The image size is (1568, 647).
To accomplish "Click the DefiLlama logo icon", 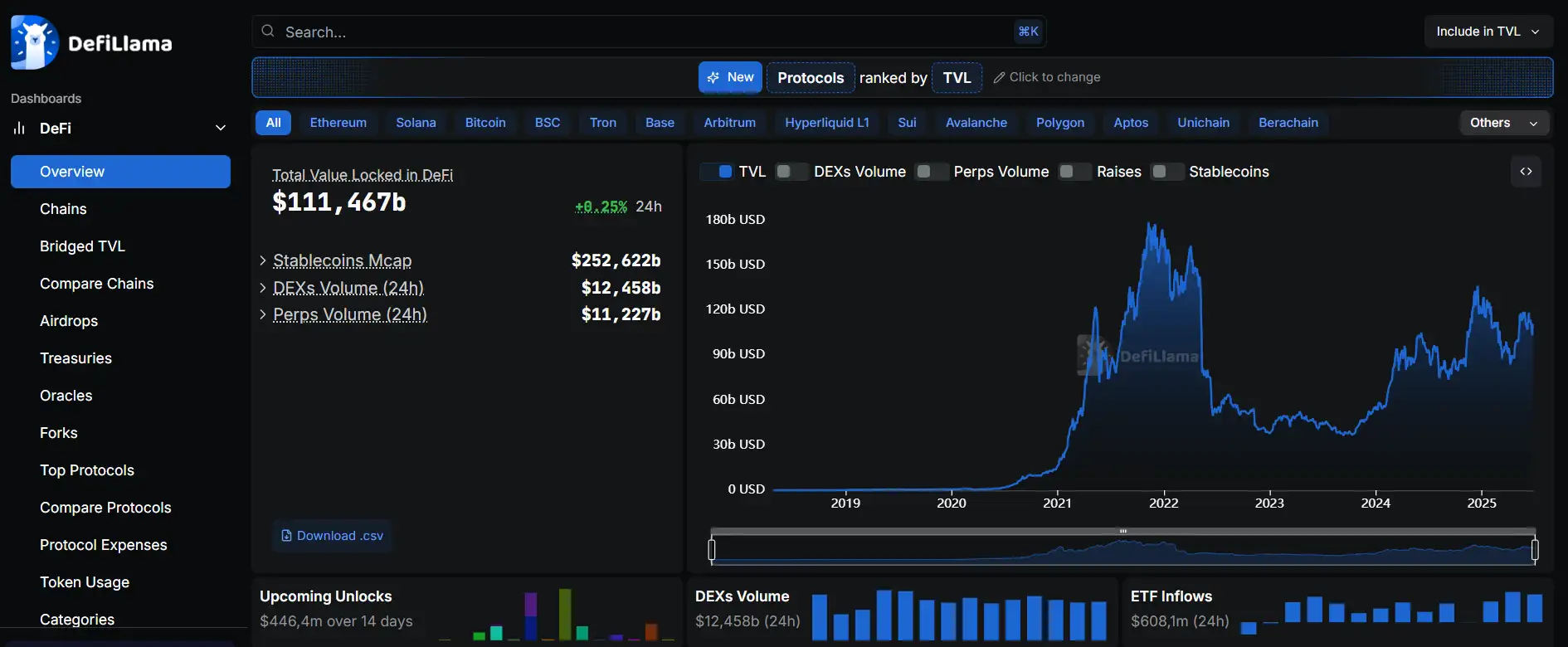I will click(34, 42).
